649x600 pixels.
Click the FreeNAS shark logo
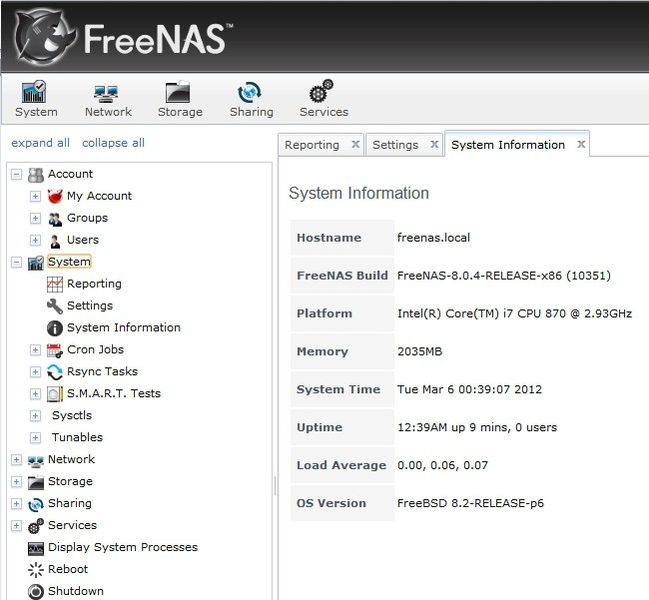click(45, 36)
